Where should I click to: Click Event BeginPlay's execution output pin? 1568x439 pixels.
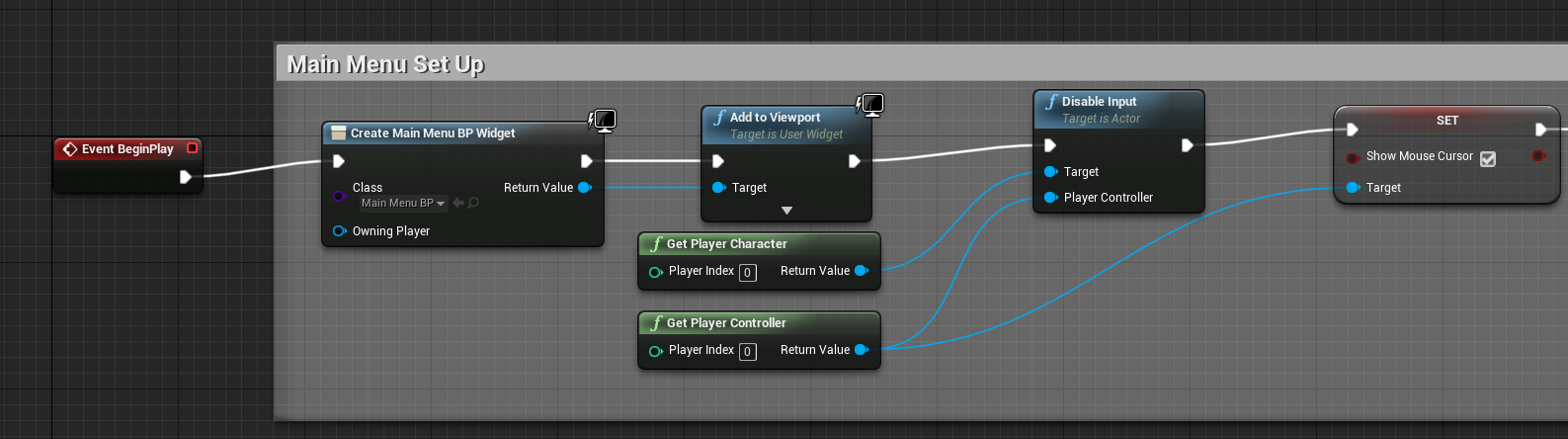tap(185, 177)
